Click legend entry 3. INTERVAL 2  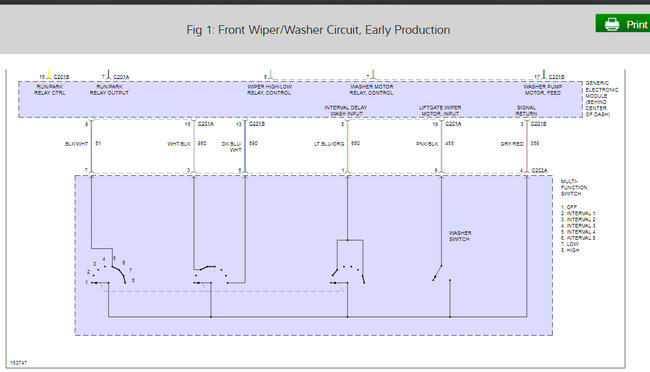click(578, 219)
